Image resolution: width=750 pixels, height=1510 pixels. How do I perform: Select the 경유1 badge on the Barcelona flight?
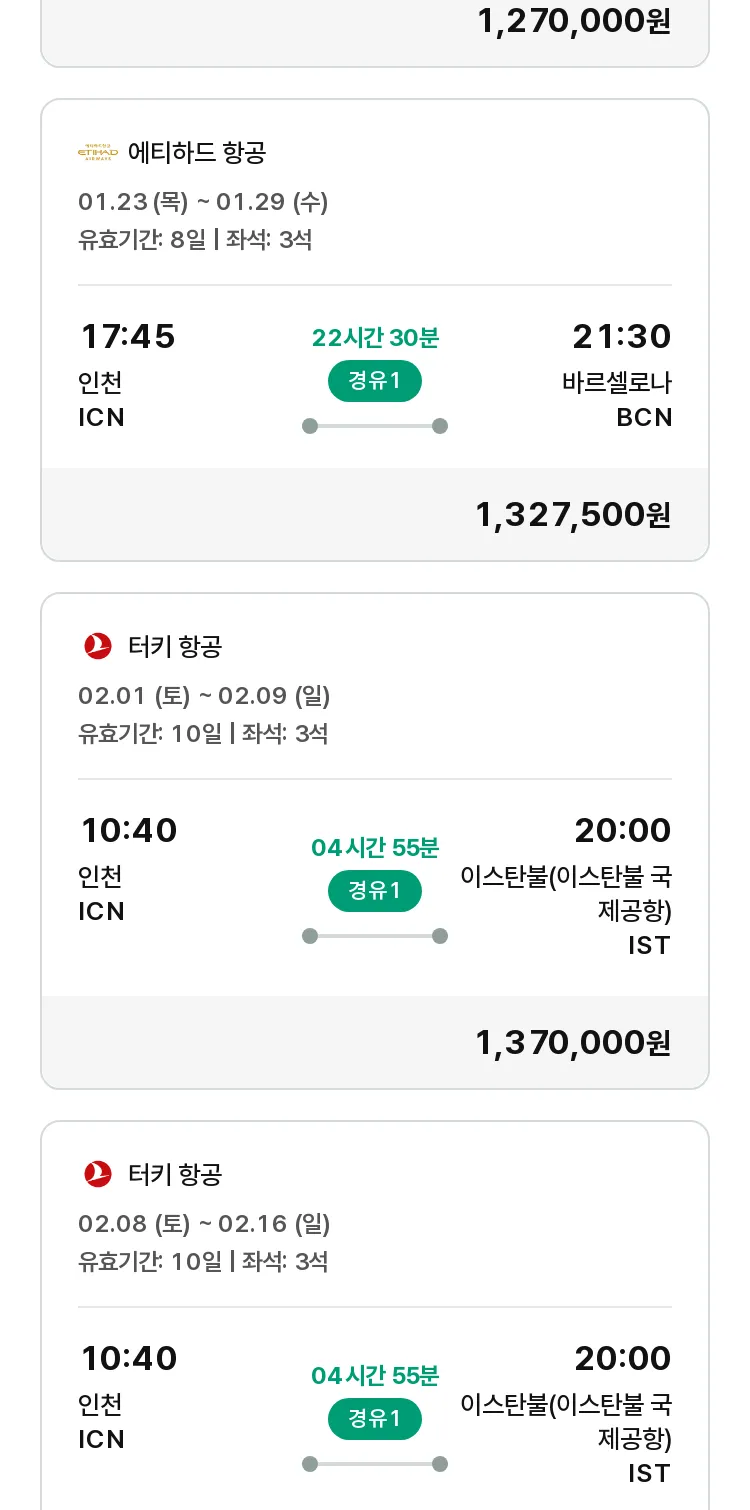pos(375,381)
